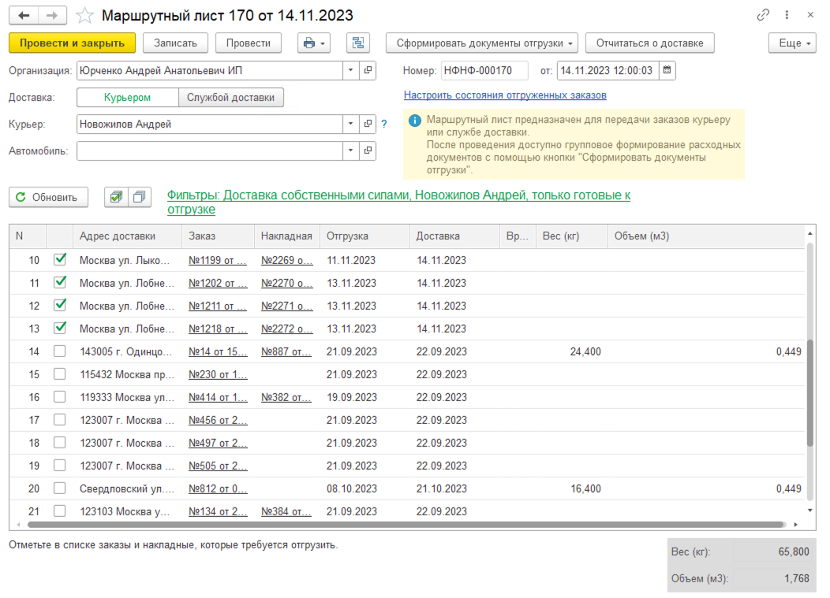Image resolution: width=830 pixels, height=598 pixels.
Task: Click the empty Автомобиль input field
Action: pyautogui.click(x=210, y=151)
